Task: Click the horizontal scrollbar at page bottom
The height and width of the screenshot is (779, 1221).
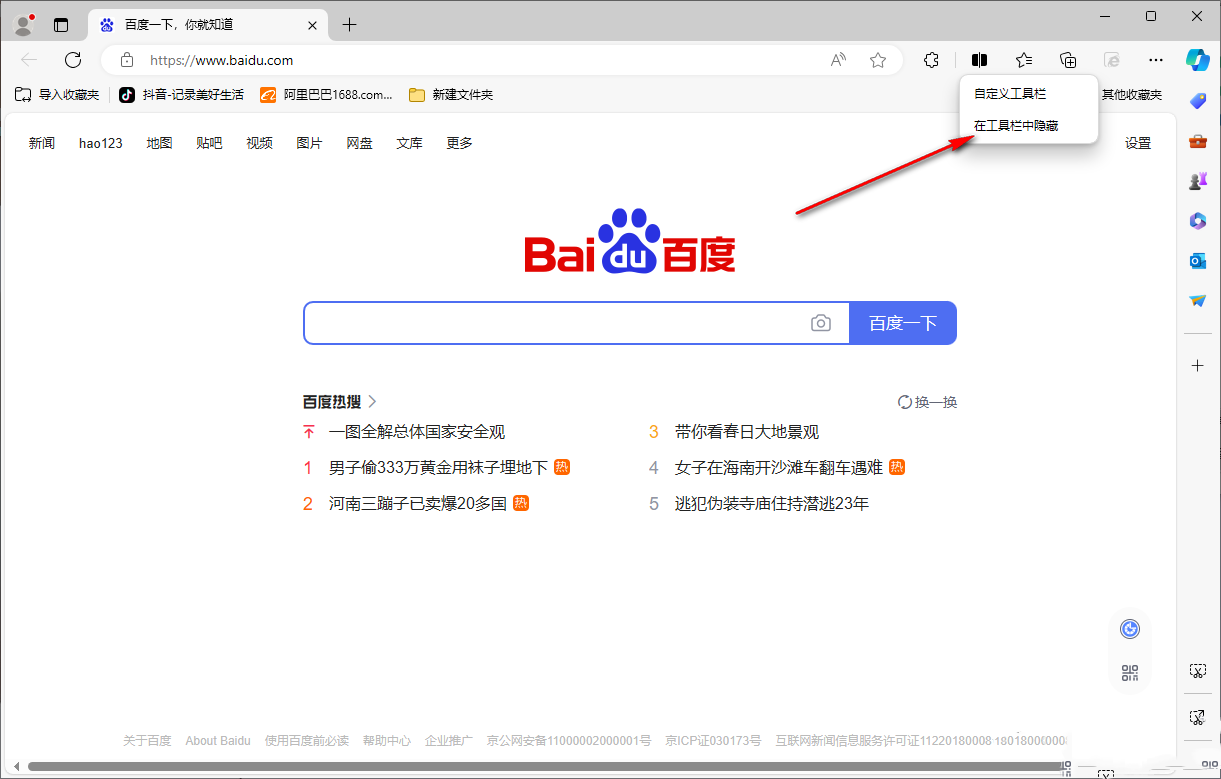Action: click(x=547, y=767)
